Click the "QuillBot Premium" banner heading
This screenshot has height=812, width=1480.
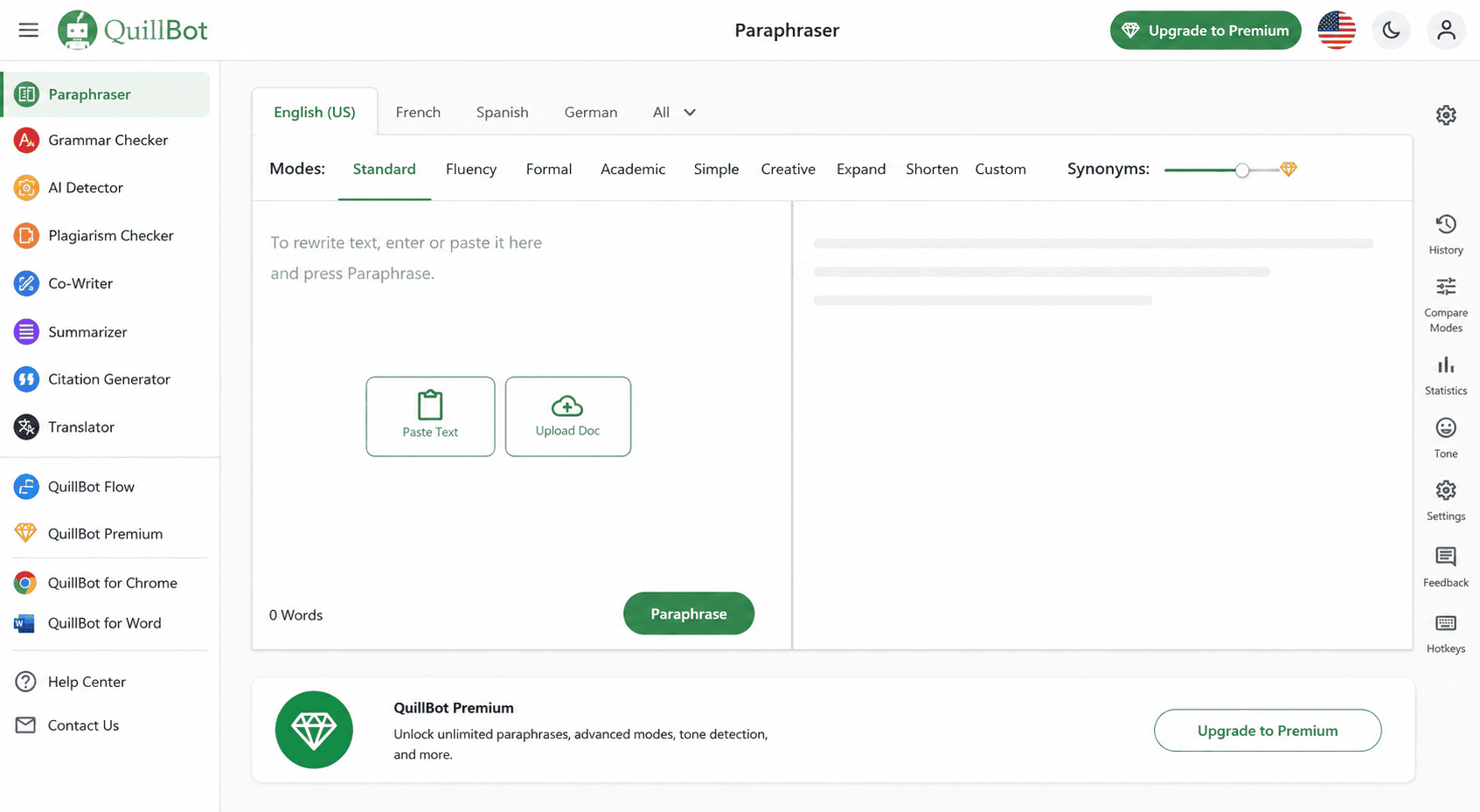(454, 708)
